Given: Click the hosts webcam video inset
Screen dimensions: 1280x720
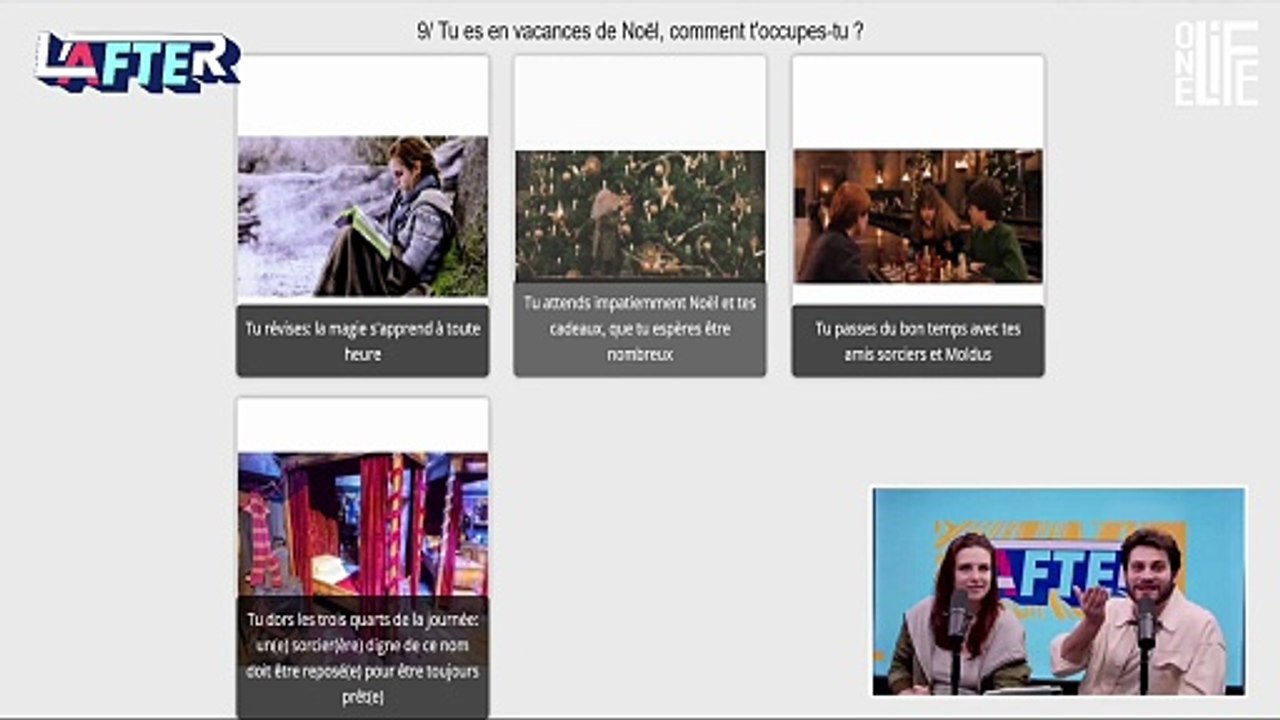Looking at the screenshot, I should (x=1059, y=591).
